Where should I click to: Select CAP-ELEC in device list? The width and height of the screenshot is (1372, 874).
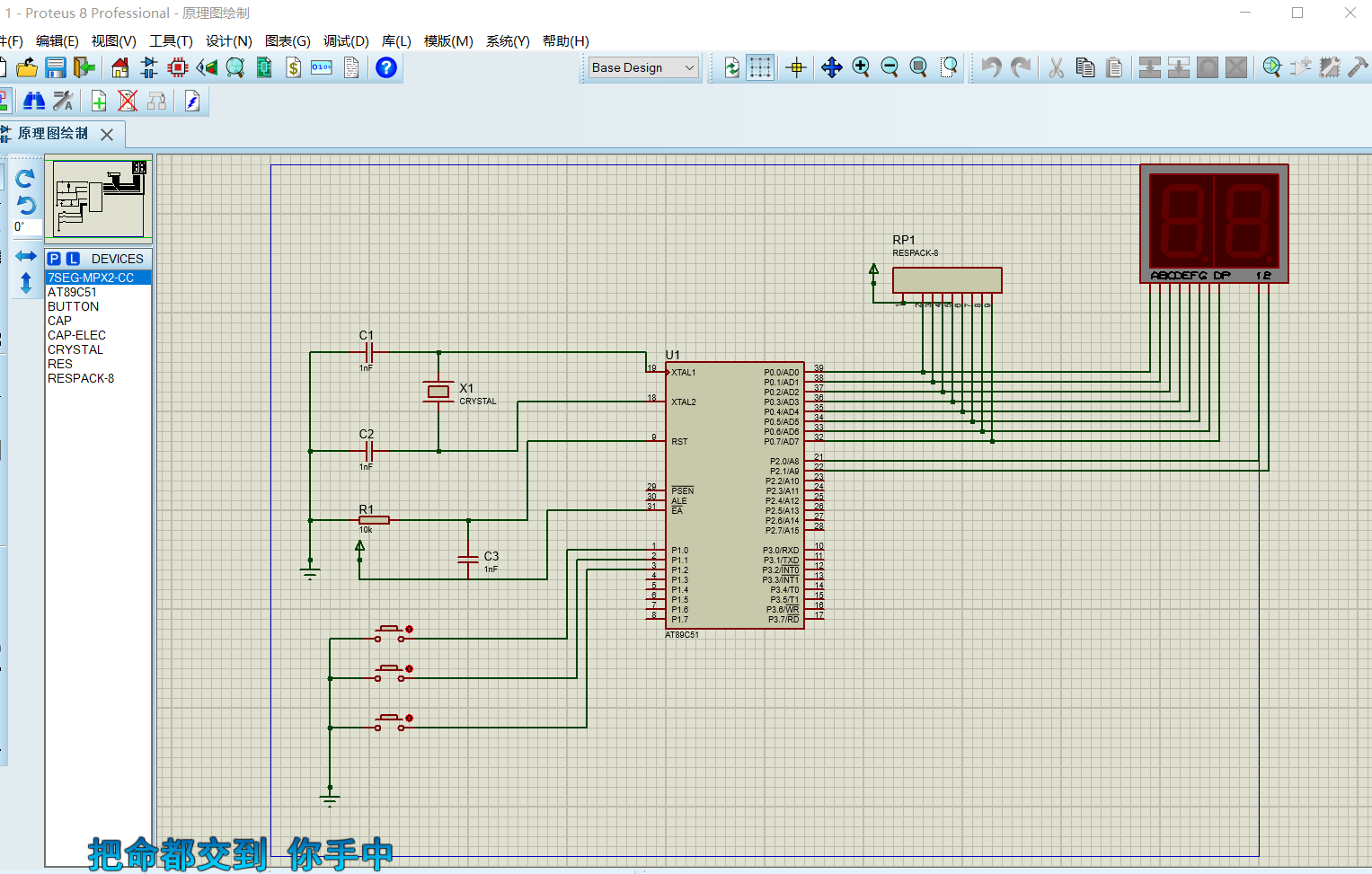pos(98,335)
